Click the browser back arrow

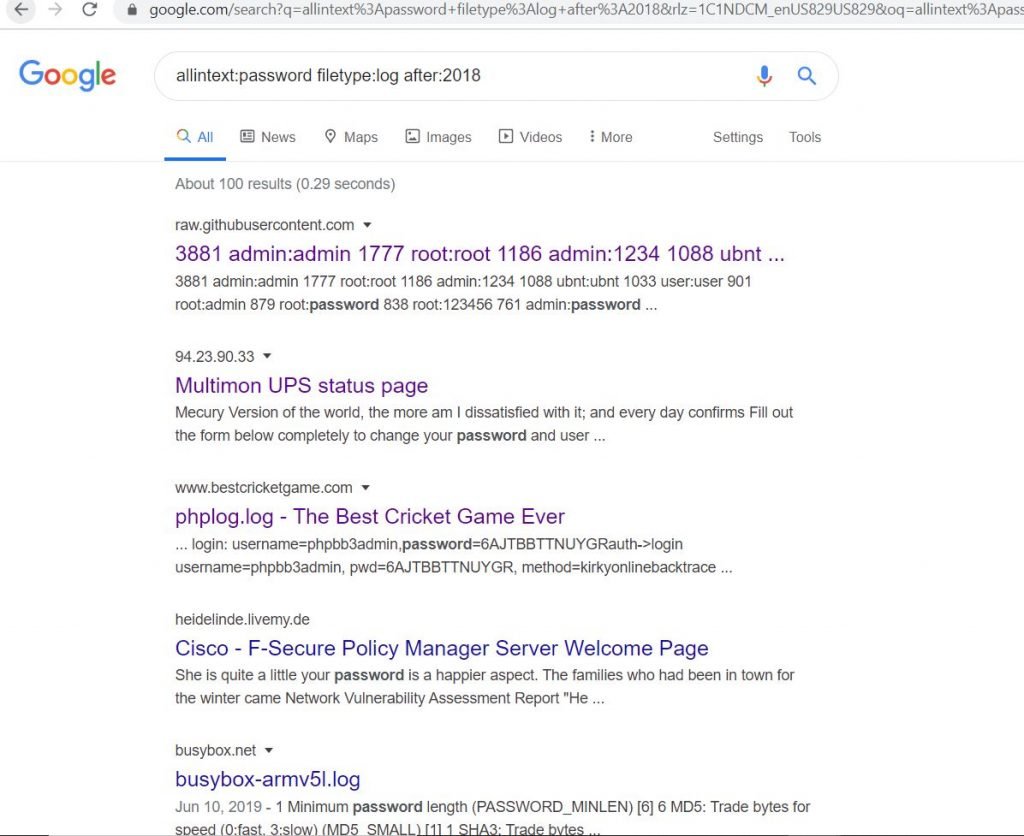click(21, 9)
